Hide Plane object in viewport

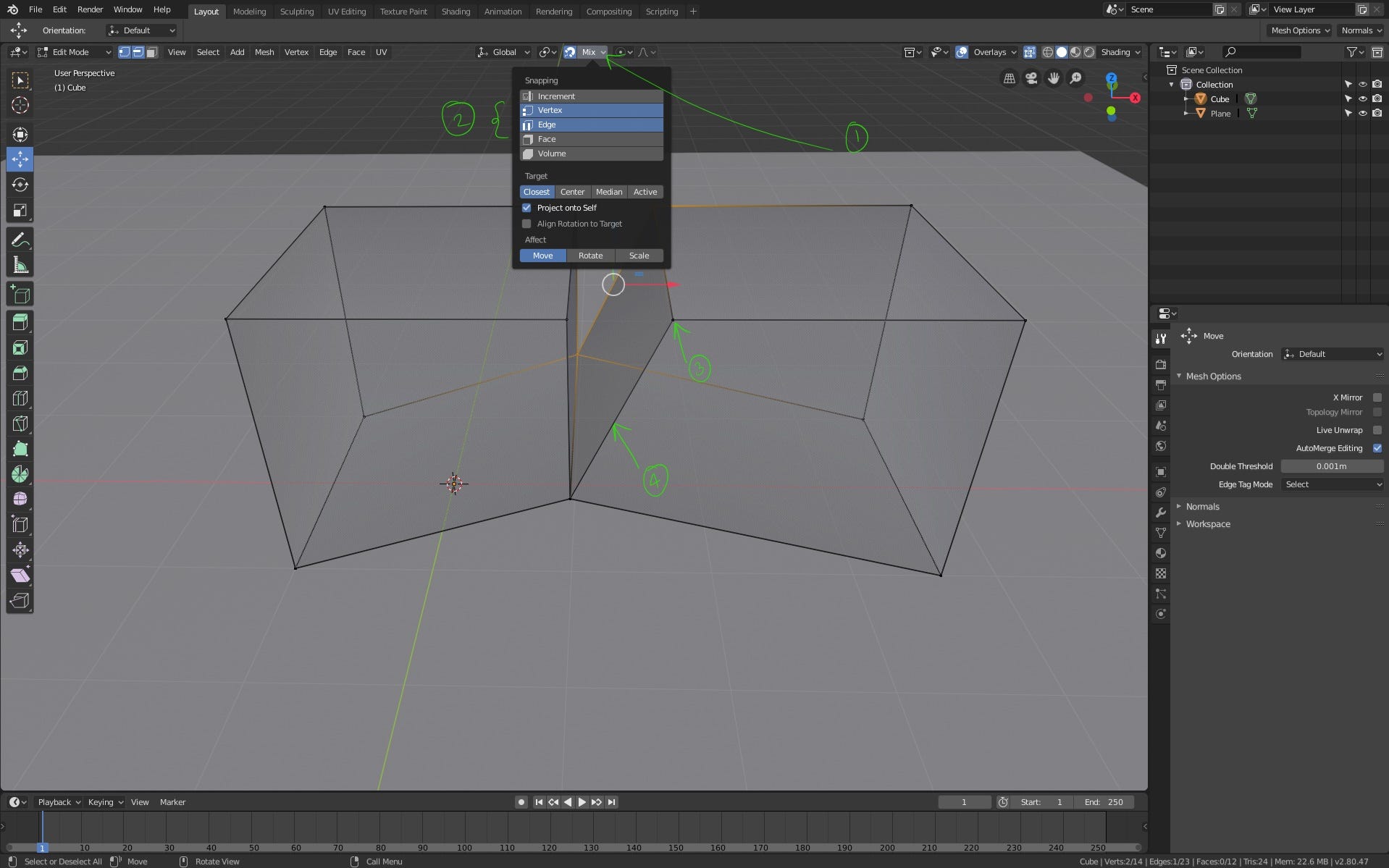1362,114
